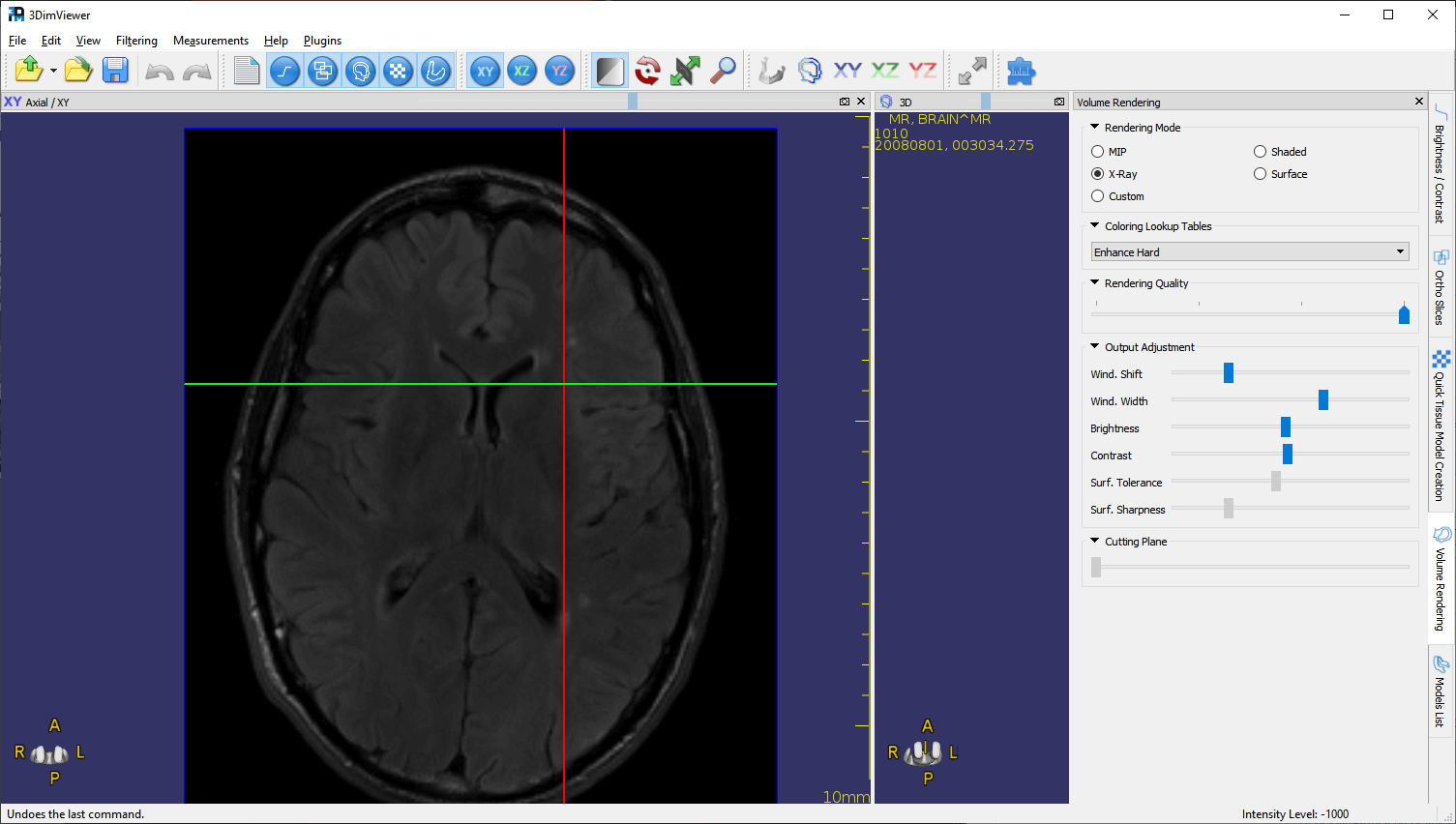Enable the Surface rendering mode
Viewport: 1456px width, 824px height.
point(1261,174)
